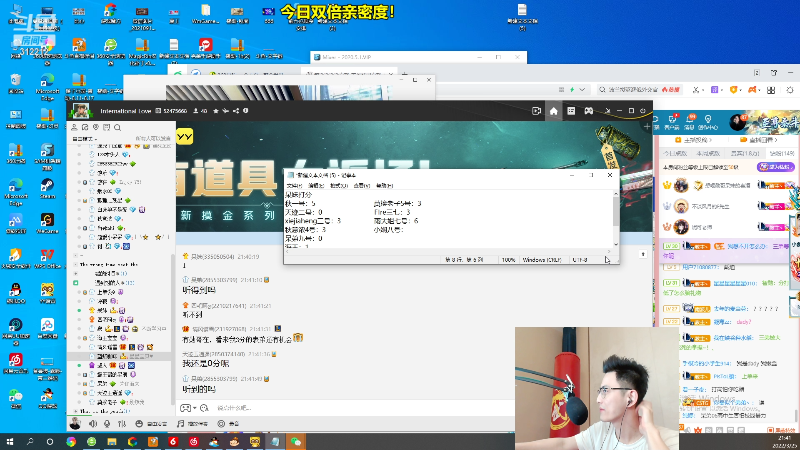Viewport: 800px width, 450px height.
Task: Click the plus icon at banner top-right
Action: (x=647, y=126)
